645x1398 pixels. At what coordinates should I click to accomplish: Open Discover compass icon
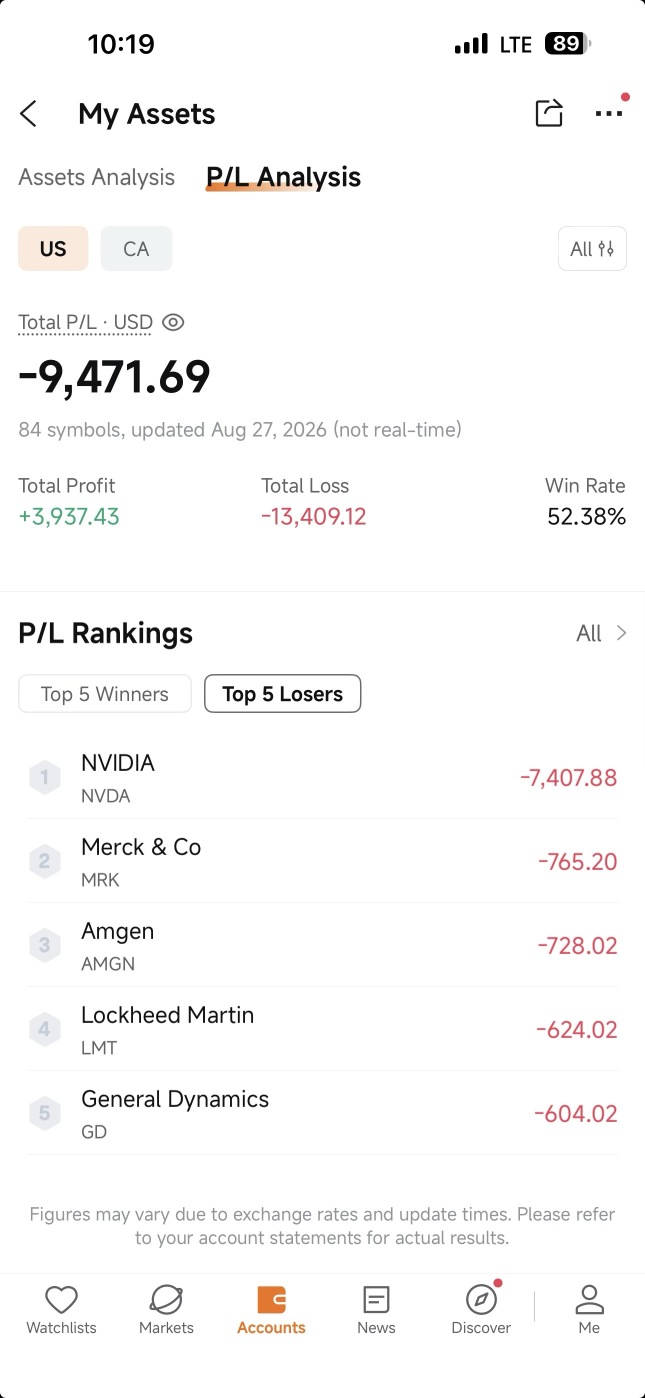pos(481,1300)
